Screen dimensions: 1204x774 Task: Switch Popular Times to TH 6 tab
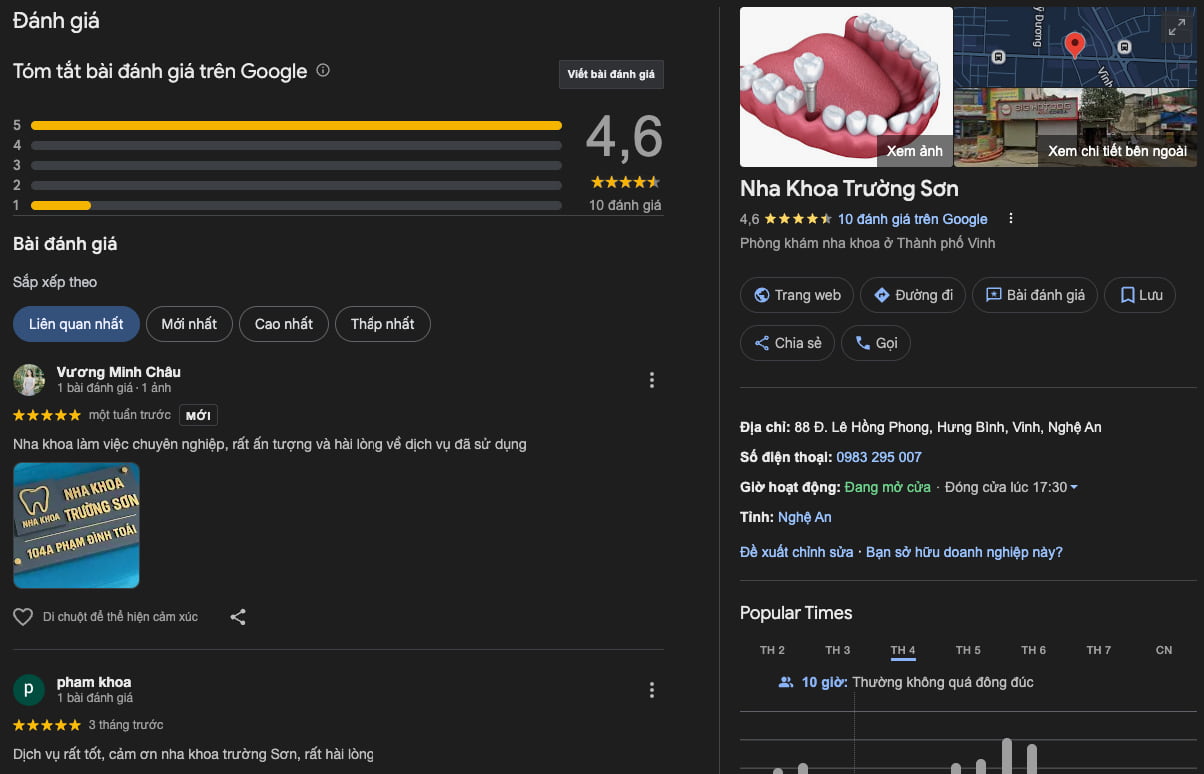(1033, 650)
